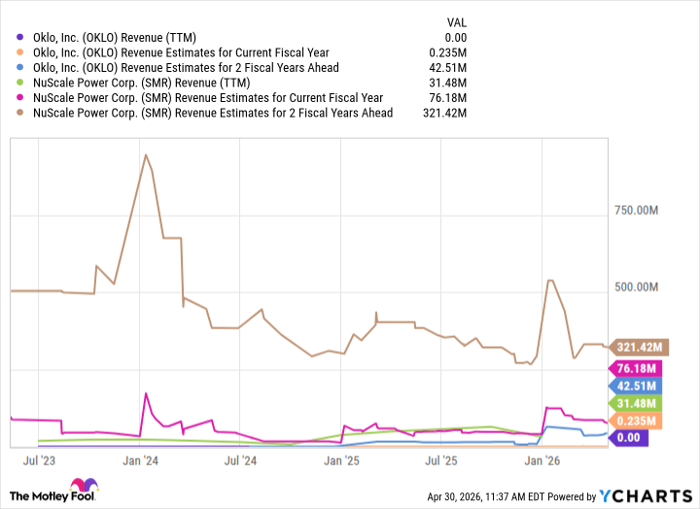Click the blue 42.51M end-of-line value tag
700x509 pixels.
tap(635, 386)
